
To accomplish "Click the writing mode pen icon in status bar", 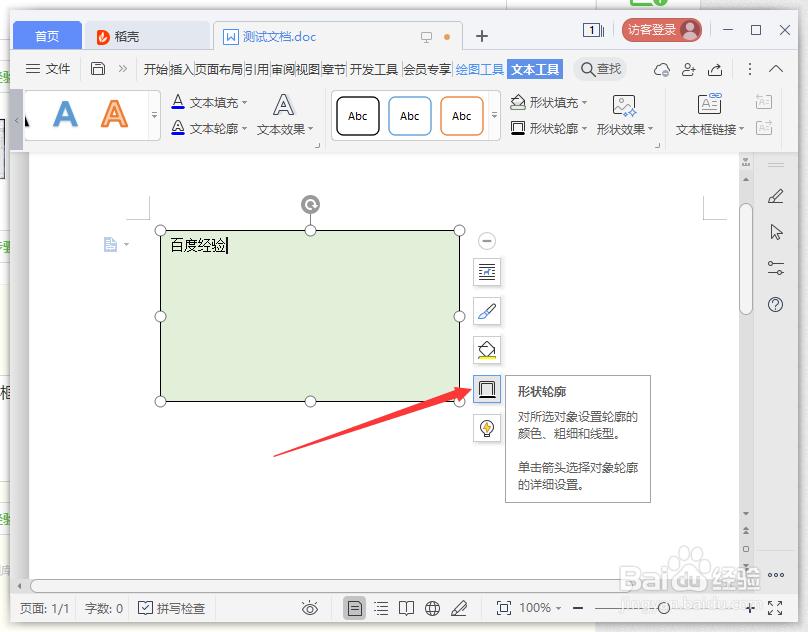I will tap(459, 608).
